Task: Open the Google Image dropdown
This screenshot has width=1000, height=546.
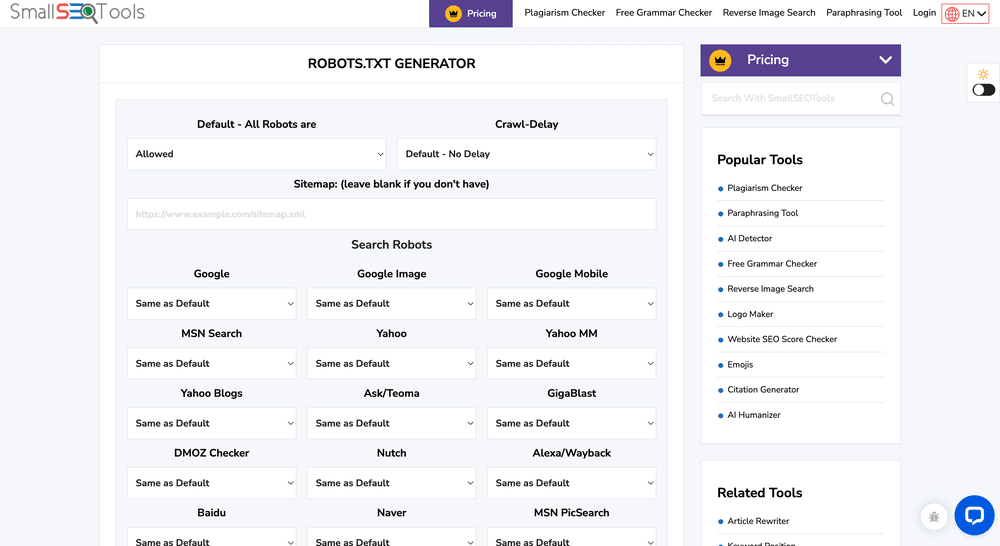Action: point(392,304)
